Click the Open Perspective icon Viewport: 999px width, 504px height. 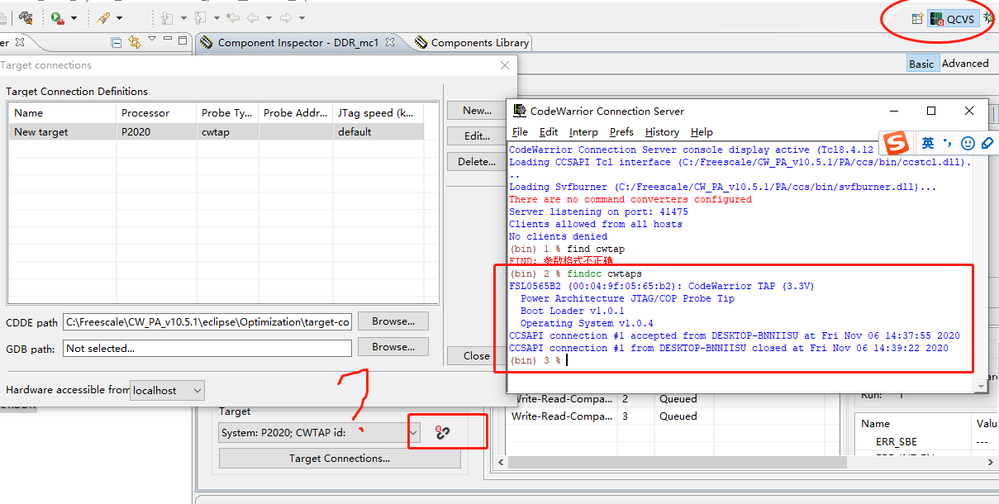point(917,19)
